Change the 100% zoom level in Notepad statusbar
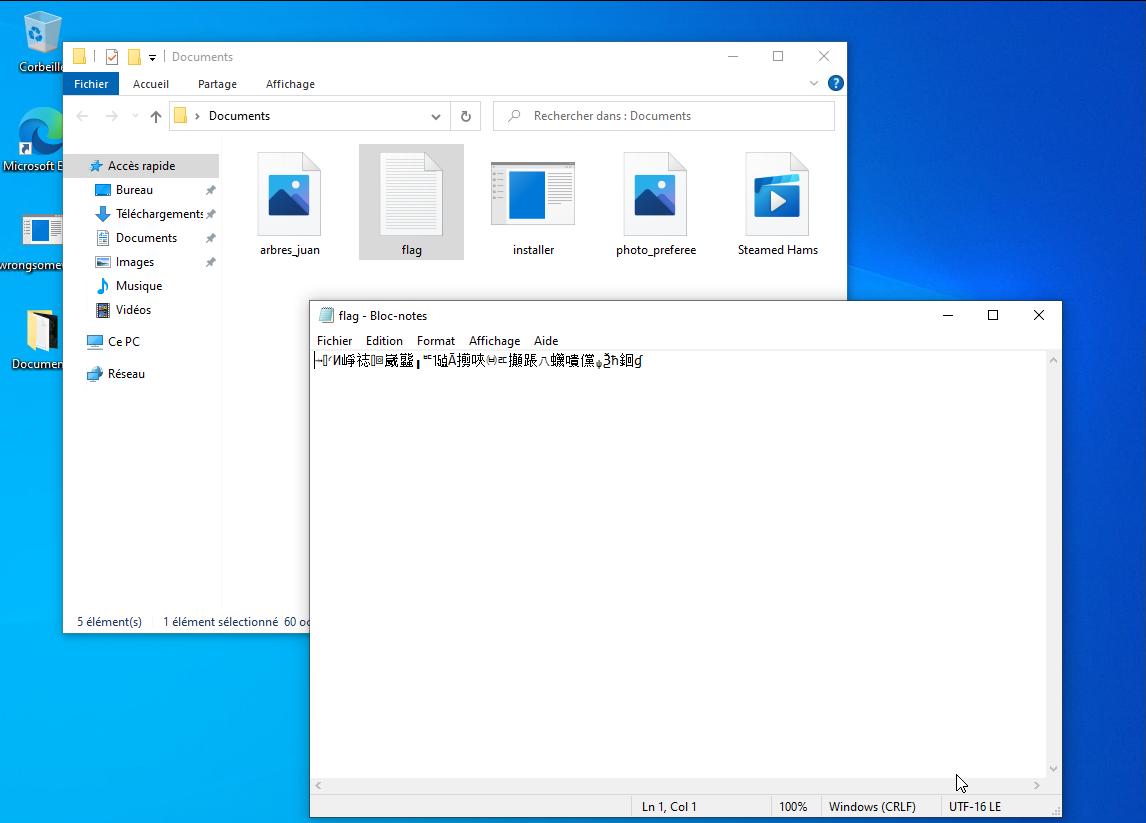Viewport: 1146px width, 823px height. [x=794, y=806]
